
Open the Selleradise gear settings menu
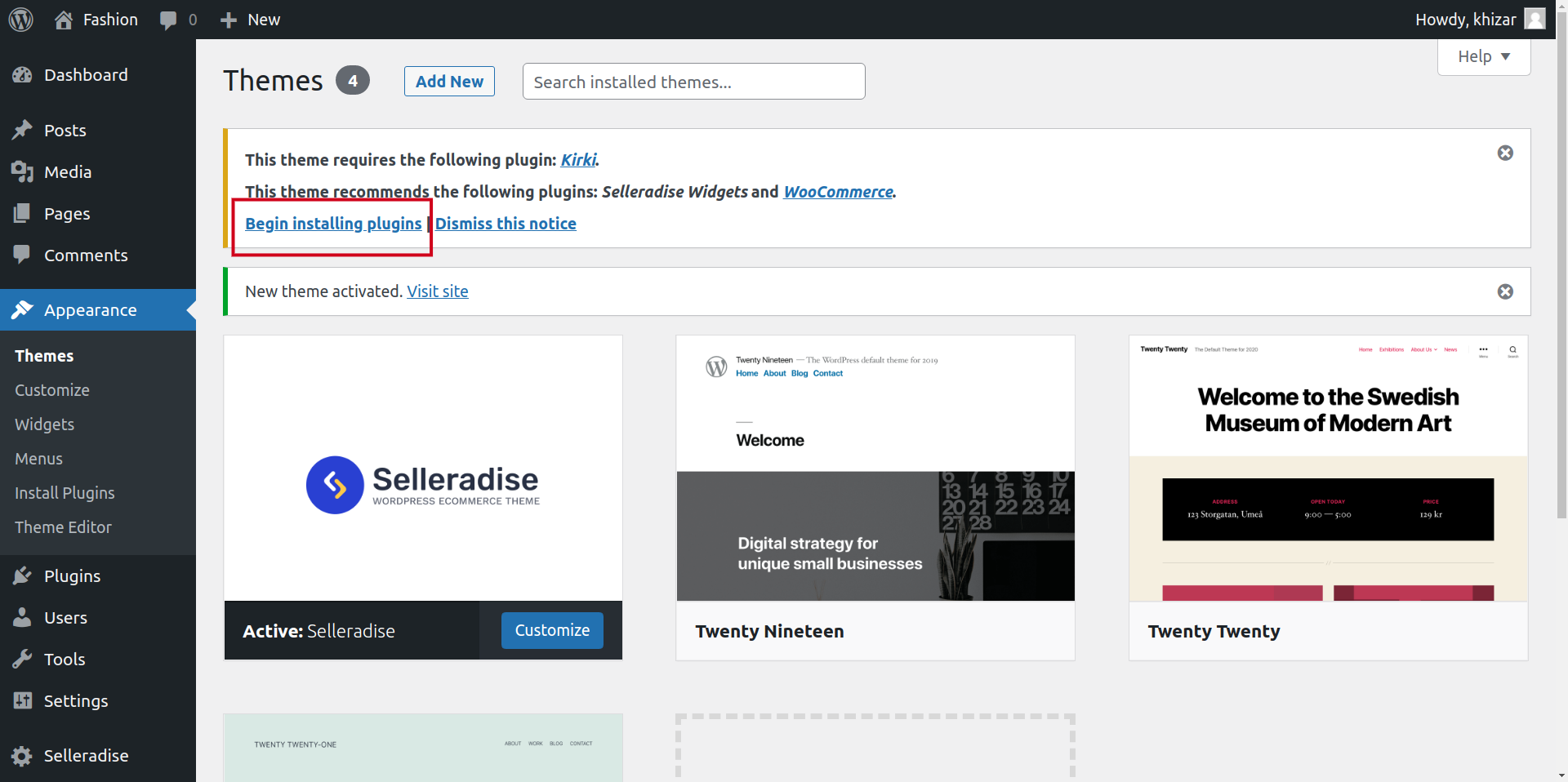pyautogui.click(x=22, y=756)
